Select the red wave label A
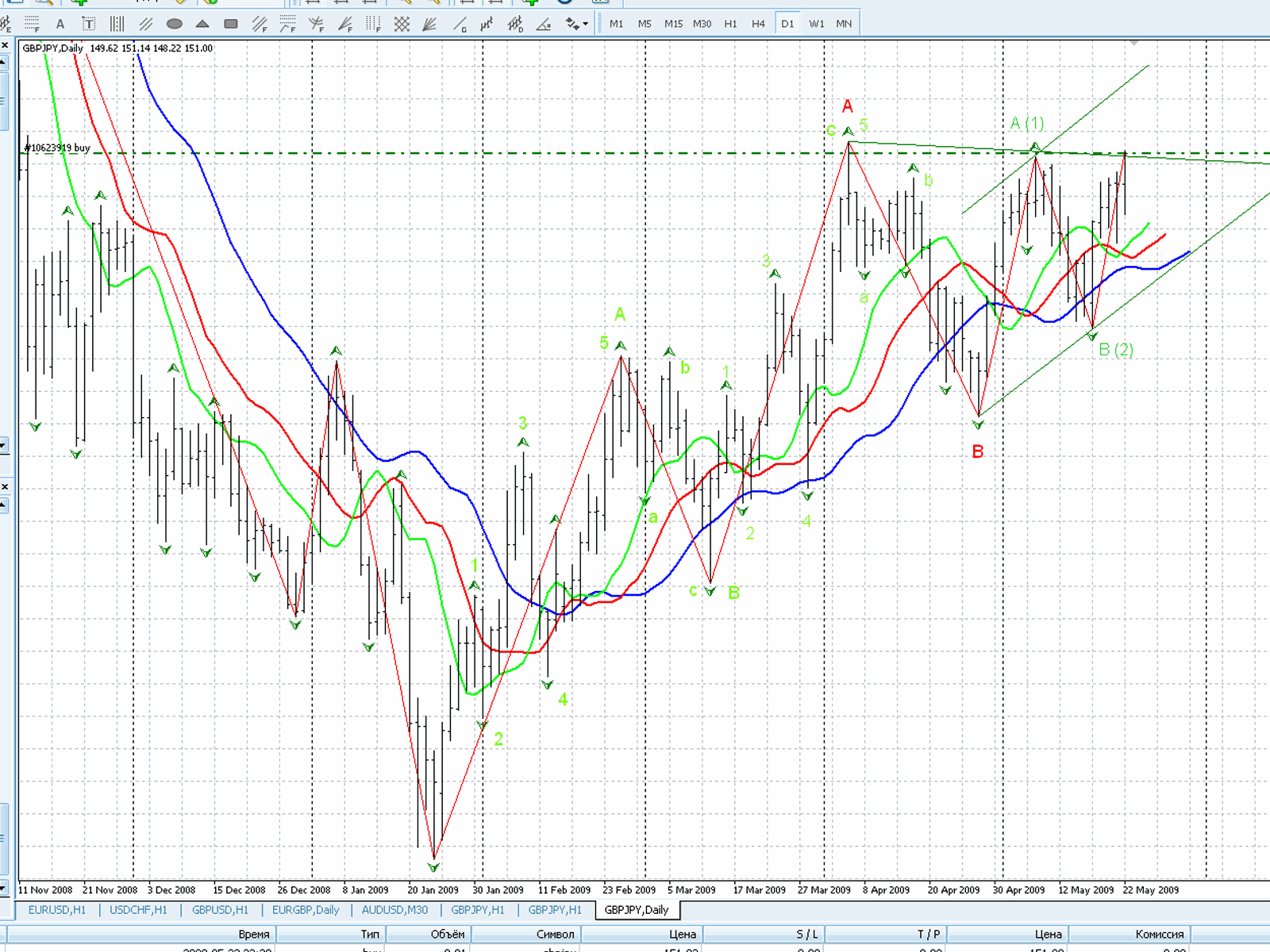 tap(848, 106)
